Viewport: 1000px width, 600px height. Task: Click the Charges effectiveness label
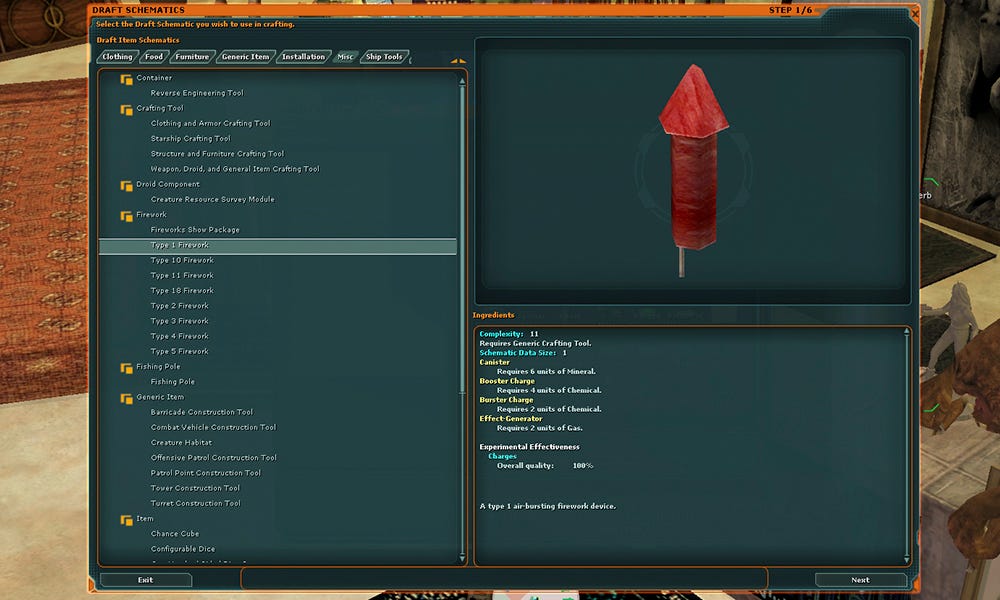[502, 457]
